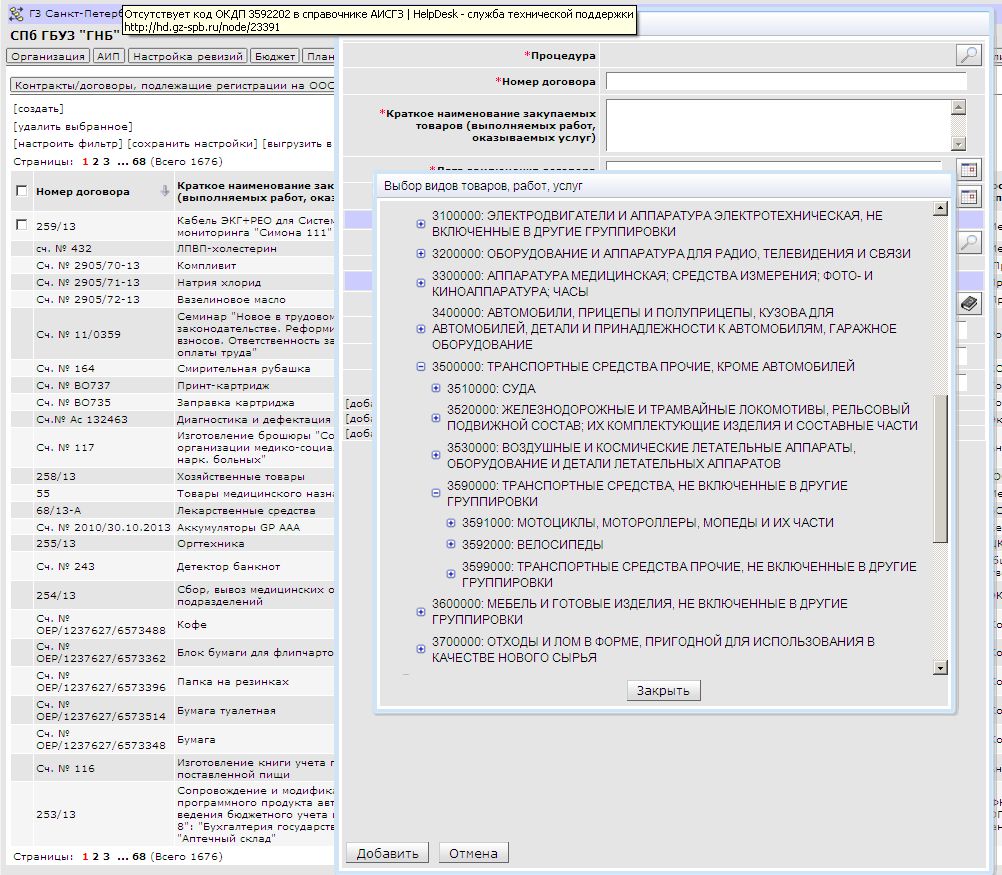Select the 3592000: ВЕЛОСИПЕДЫ tree label
Viewport: 1002px width, 875px height.
pos(532,545)
